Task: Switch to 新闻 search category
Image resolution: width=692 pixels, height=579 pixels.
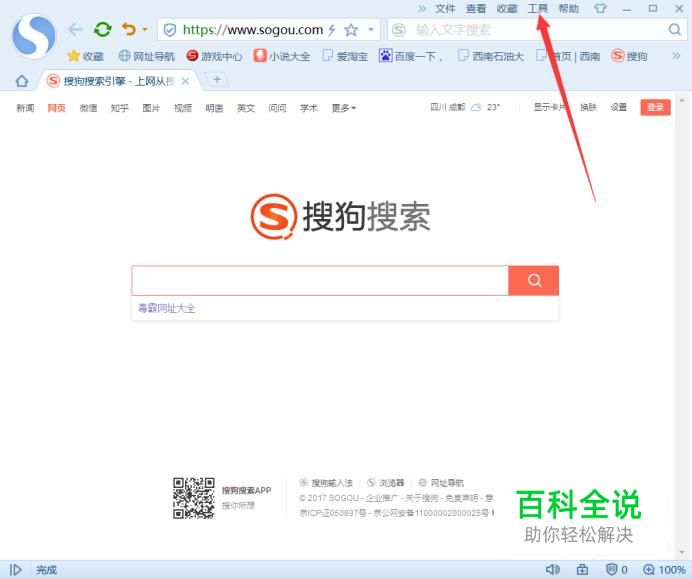Action: (25, 108)
